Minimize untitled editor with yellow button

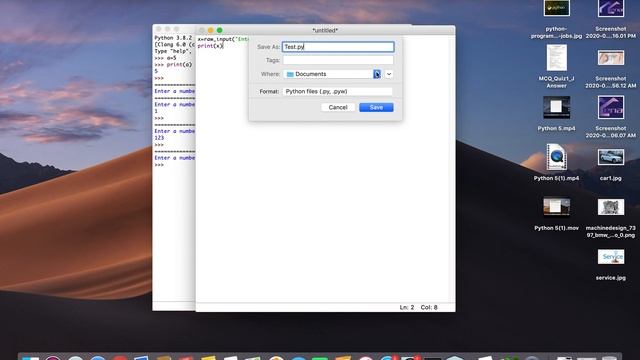(211, 30)
